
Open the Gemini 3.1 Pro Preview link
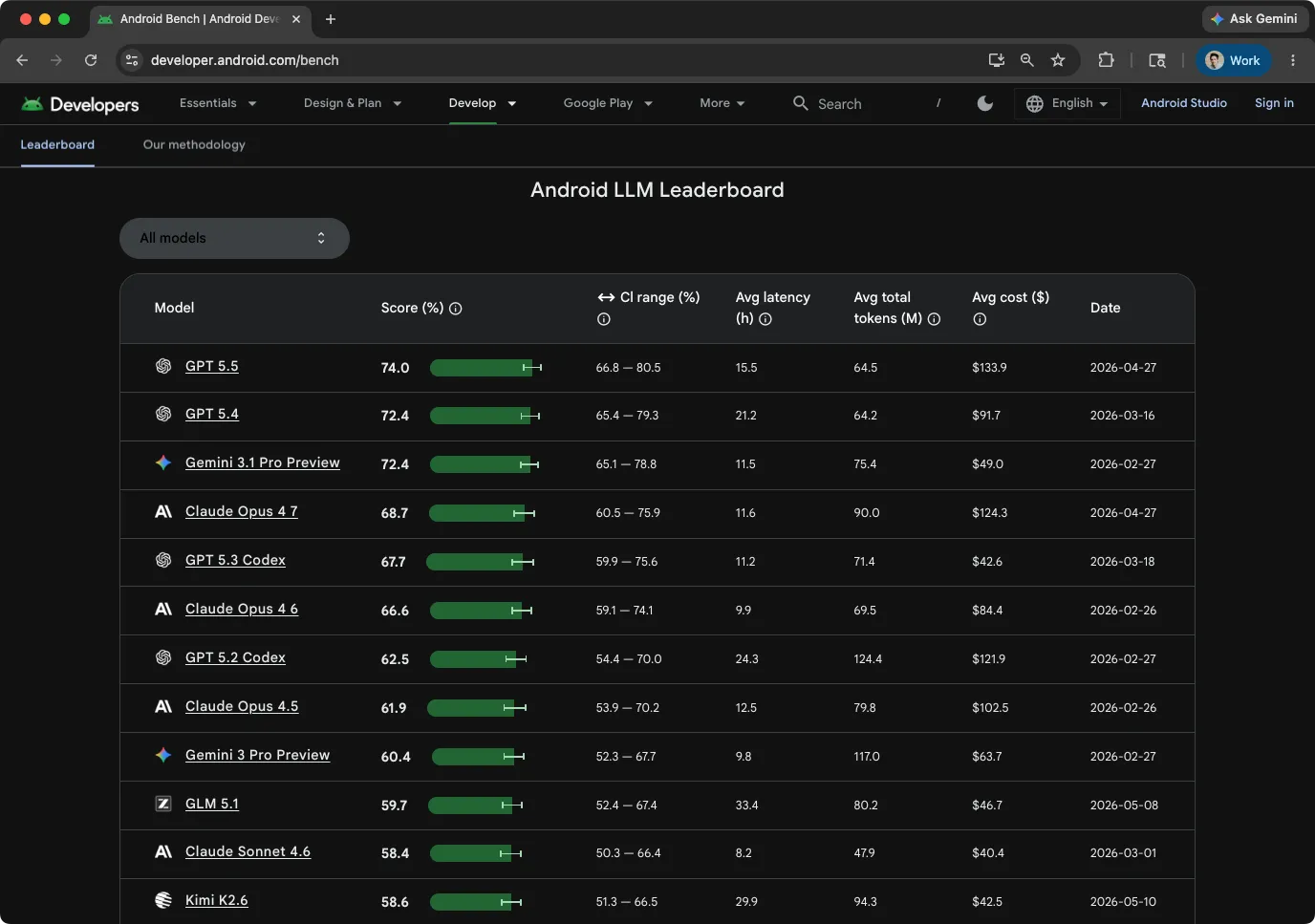point(263,462)
